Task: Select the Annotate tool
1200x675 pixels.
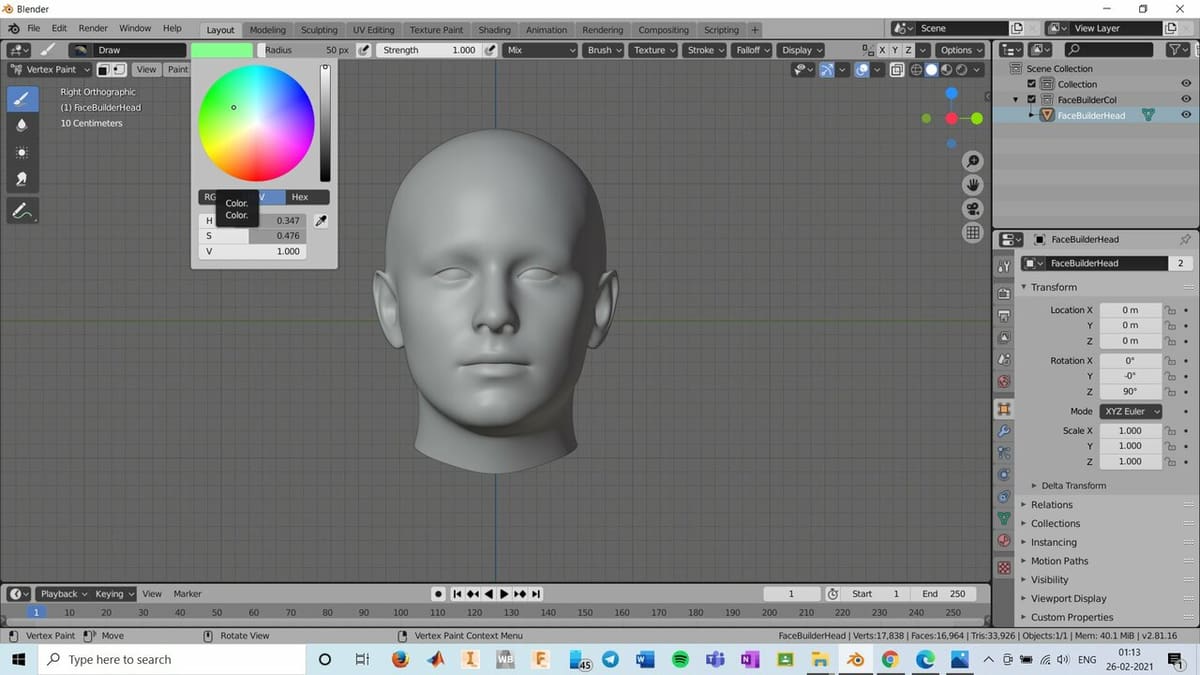Action: (x=22, y=211)
